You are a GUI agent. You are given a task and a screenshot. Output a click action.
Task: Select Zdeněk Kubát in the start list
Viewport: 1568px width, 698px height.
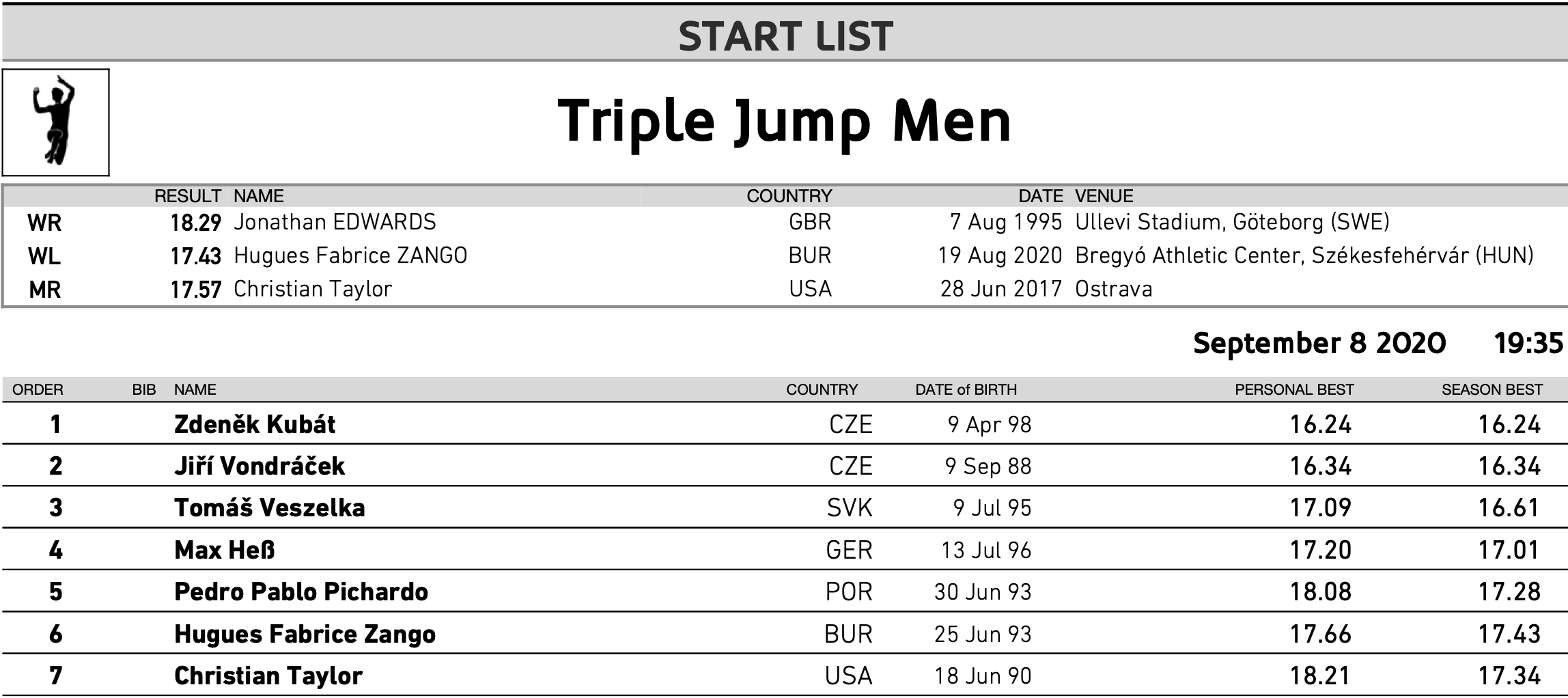pyautogui.click(x=255, y=424)
